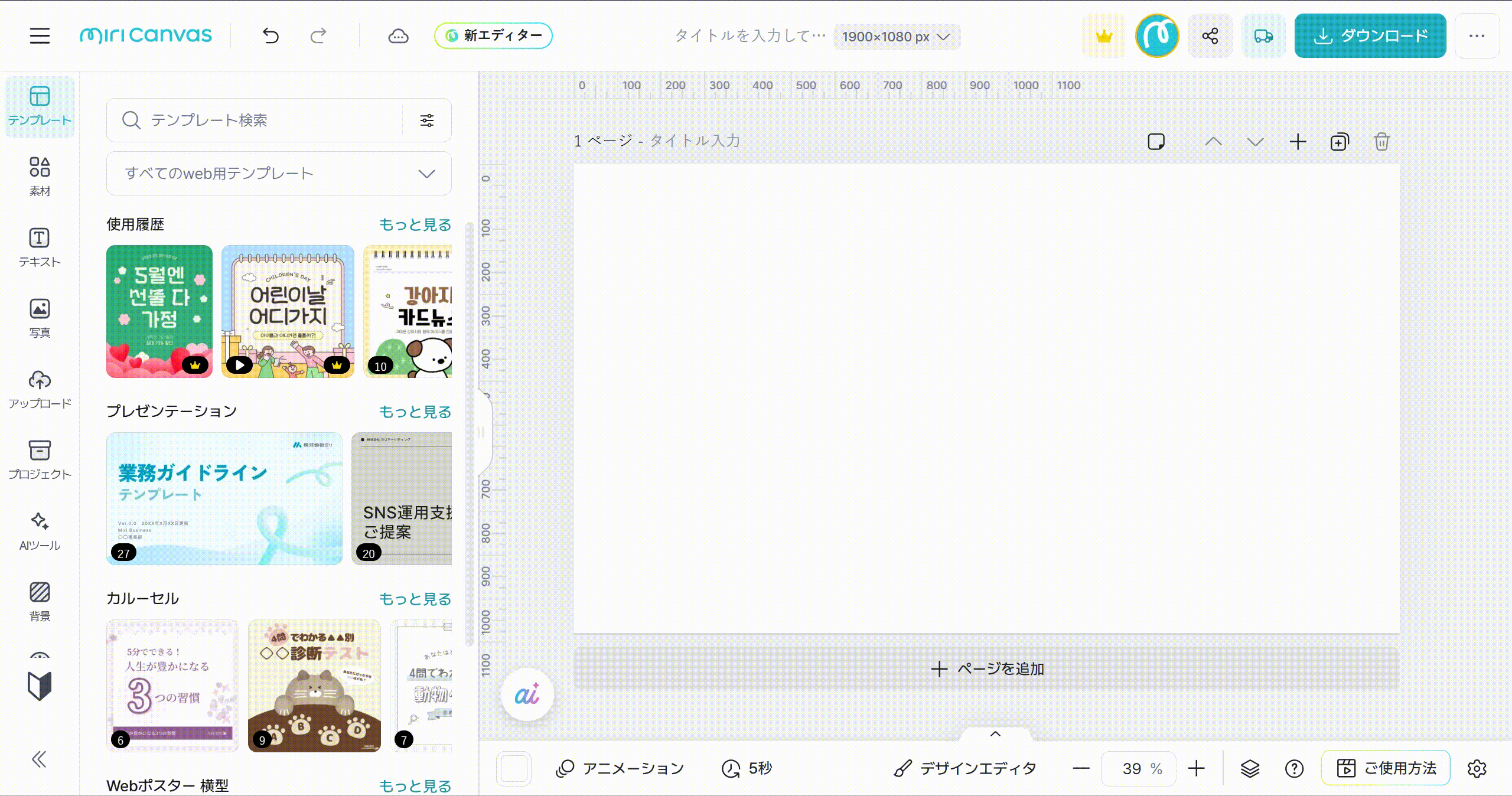Open page memo sticky note icon
Screen dimensions: 1512x796
click(x=1156, y=142)
